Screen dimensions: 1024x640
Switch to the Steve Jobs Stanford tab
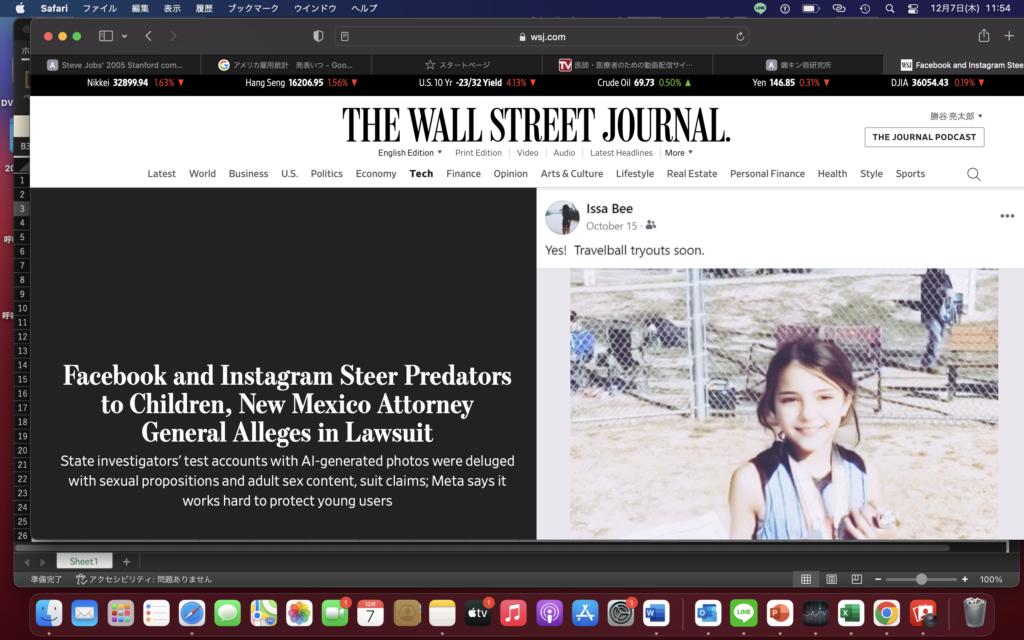tap(115, 65)
